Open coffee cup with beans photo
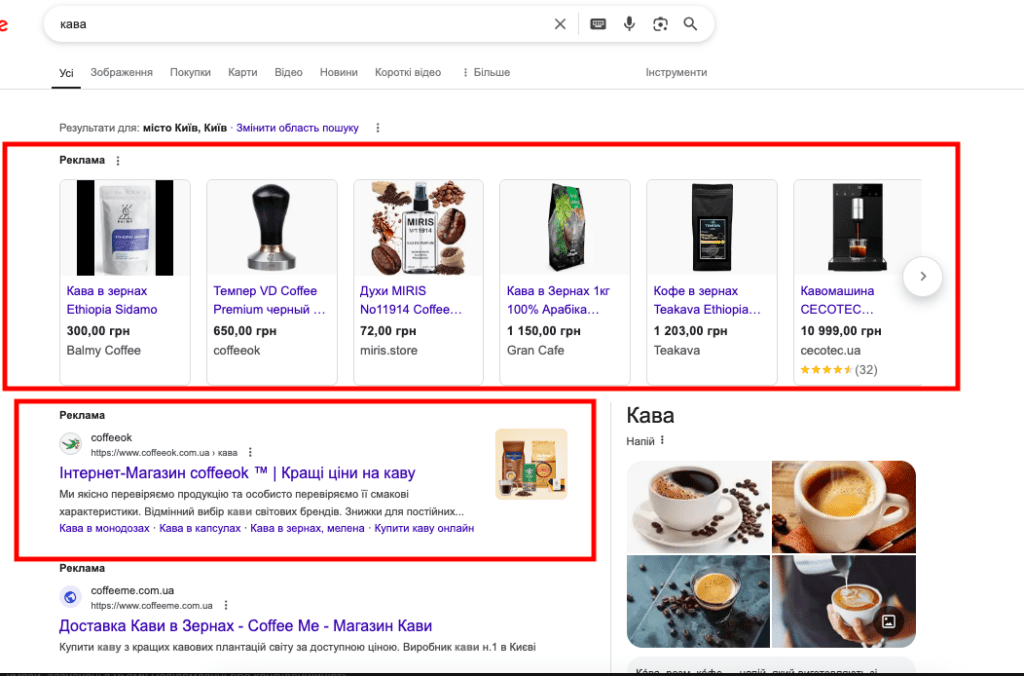 (x=698, y=507)
